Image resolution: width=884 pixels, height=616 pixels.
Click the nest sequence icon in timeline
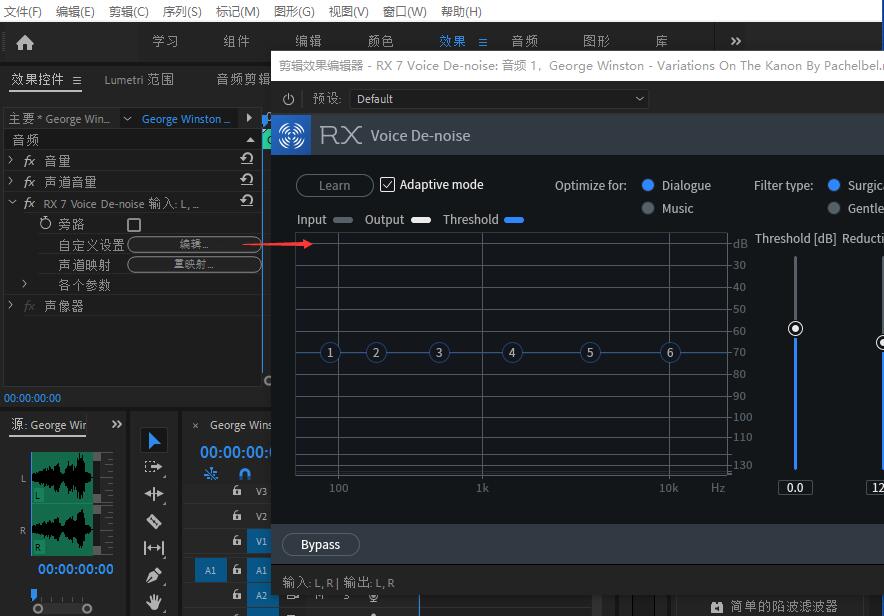click(x=211, y=473)
